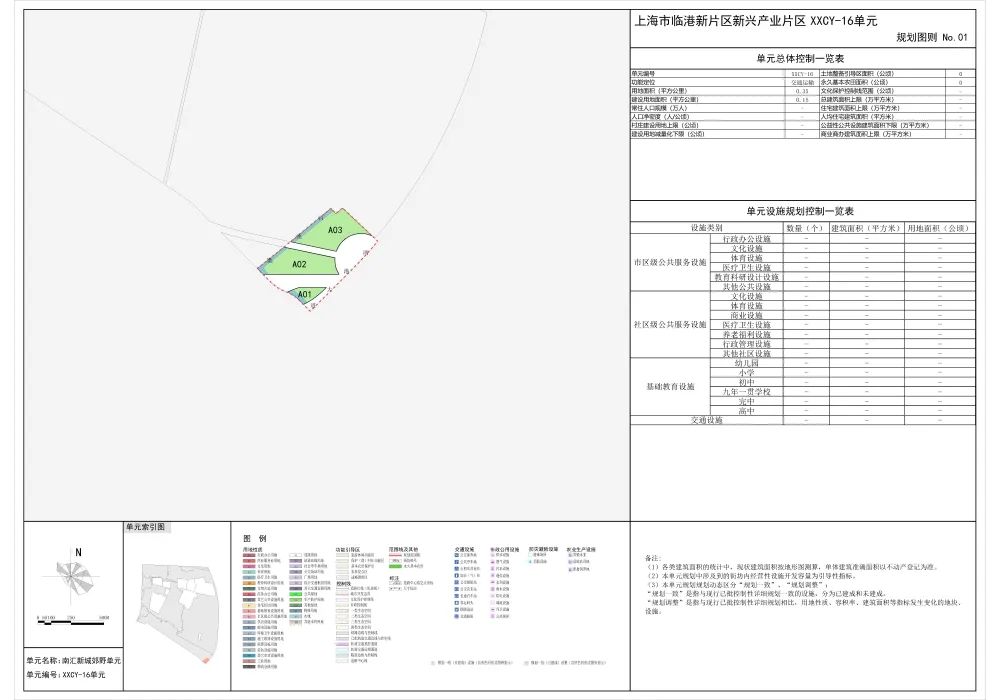The width and height of the screenshot is (1000, 700).
Task: Click the map scale bar
Action: point(73,620)
